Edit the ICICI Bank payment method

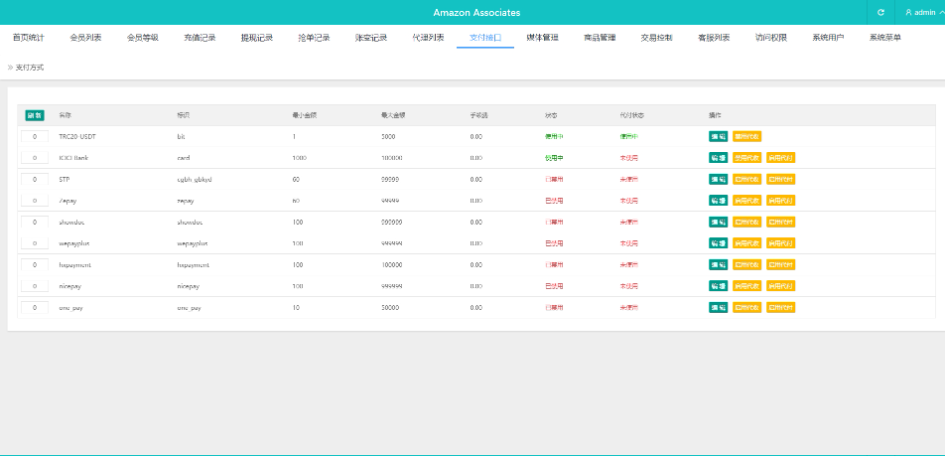coord(718,158)
